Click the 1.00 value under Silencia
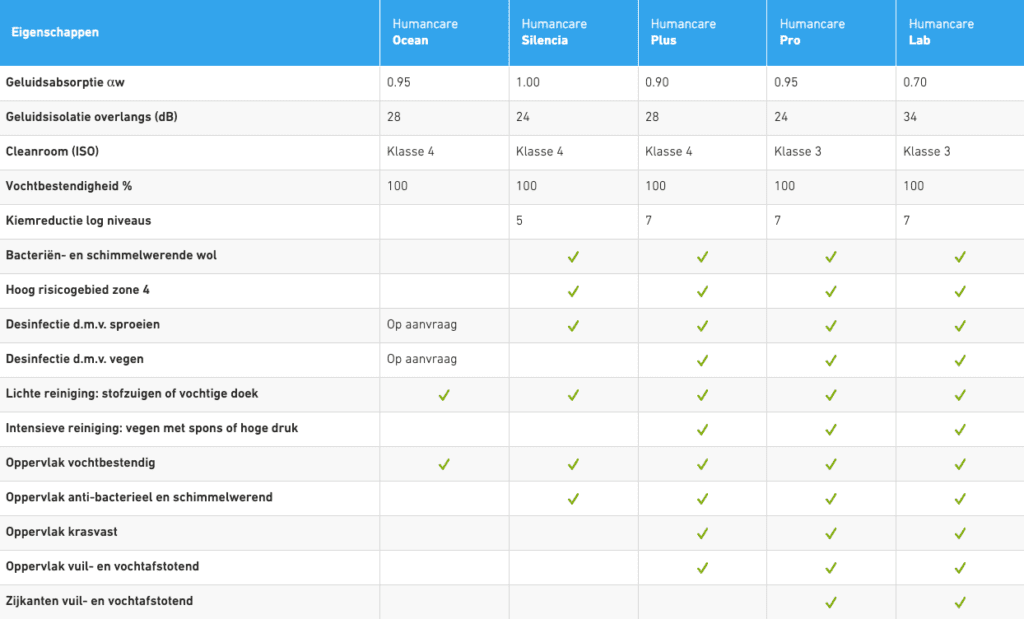The image size is (1024, 619). 528,82
